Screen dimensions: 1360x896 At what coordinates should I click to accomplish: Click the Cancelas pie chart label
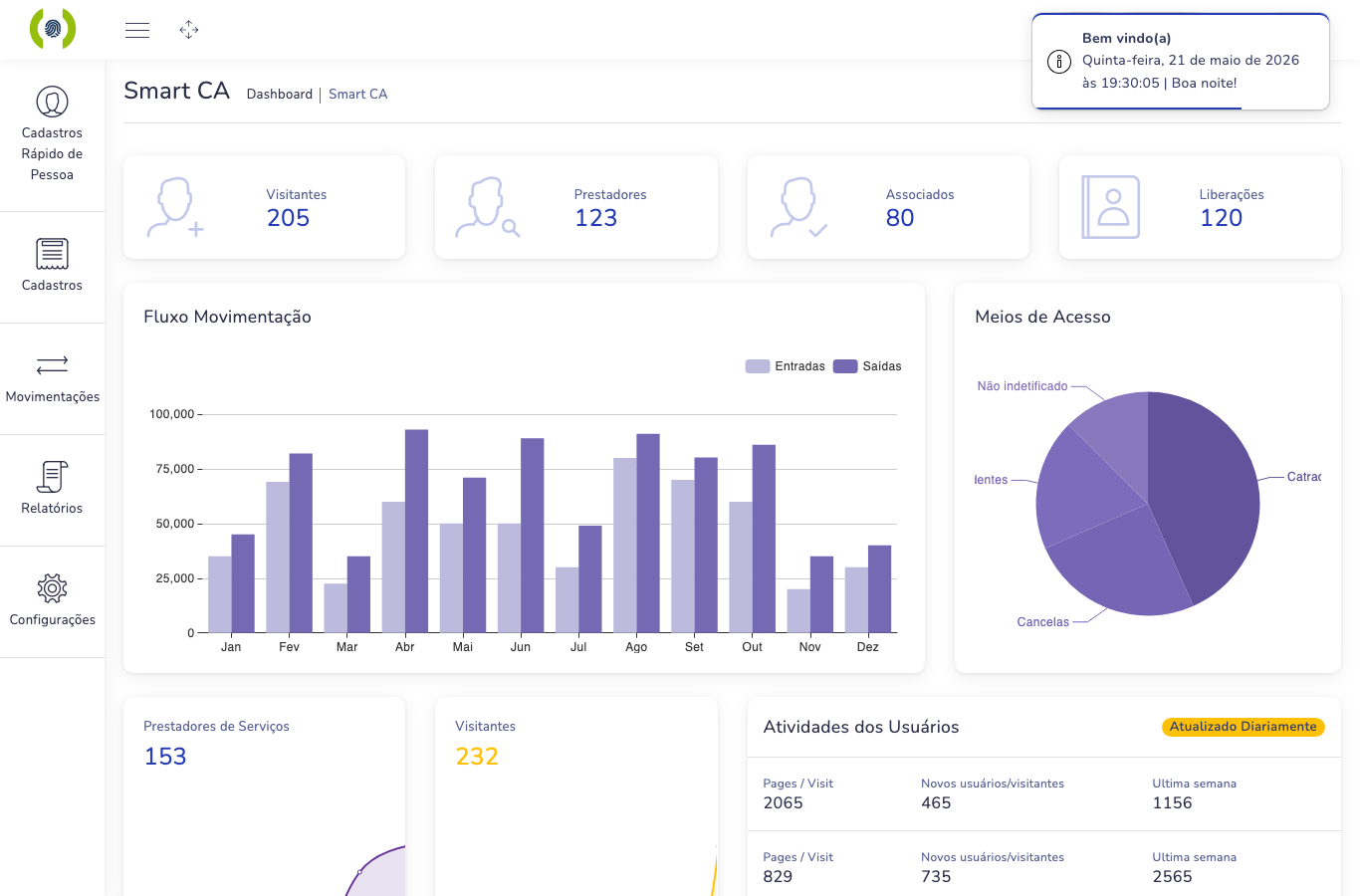[x=1042, y=622]
